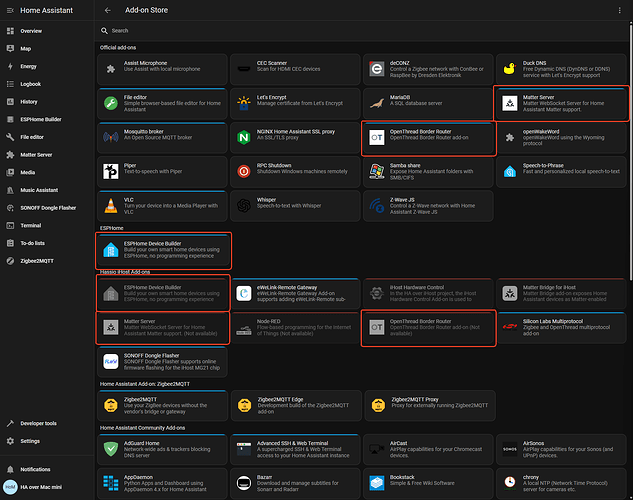Open ESPHome Builder in the sidebar
This screenshot has height=500, width=633.
[47, 119]
